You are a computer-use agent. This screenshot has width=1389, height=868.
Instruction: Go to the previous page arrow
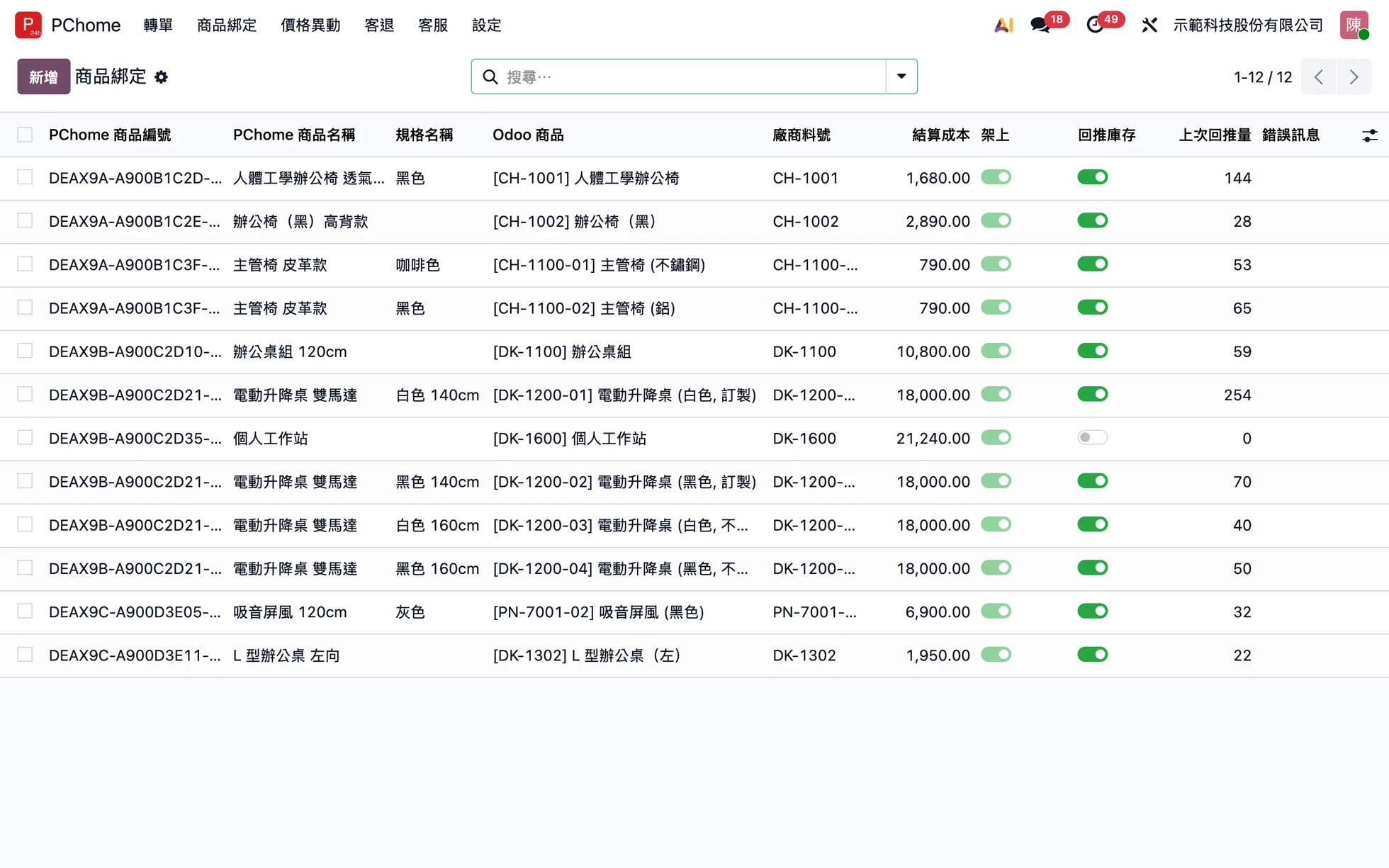pyautogui.click(x=1318, y=77)
